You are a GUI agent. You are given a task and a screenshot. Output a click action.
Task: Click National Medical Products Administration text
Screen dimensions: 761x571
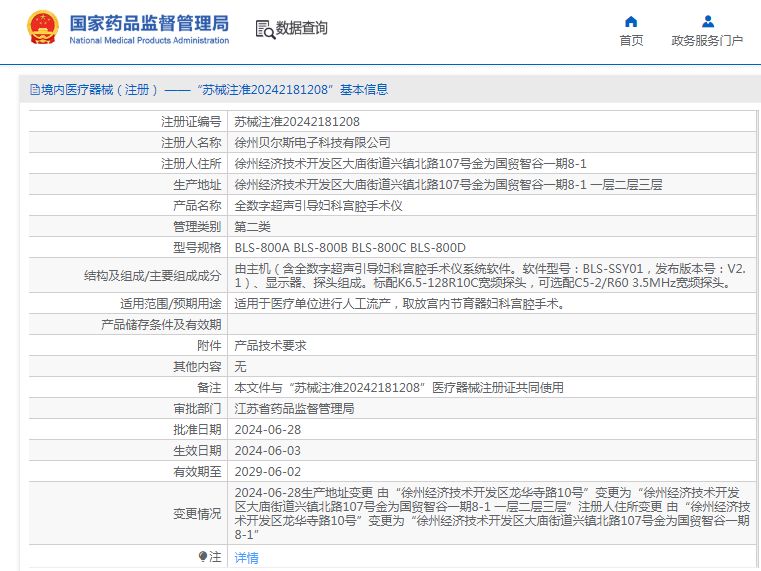coord(149,41)
